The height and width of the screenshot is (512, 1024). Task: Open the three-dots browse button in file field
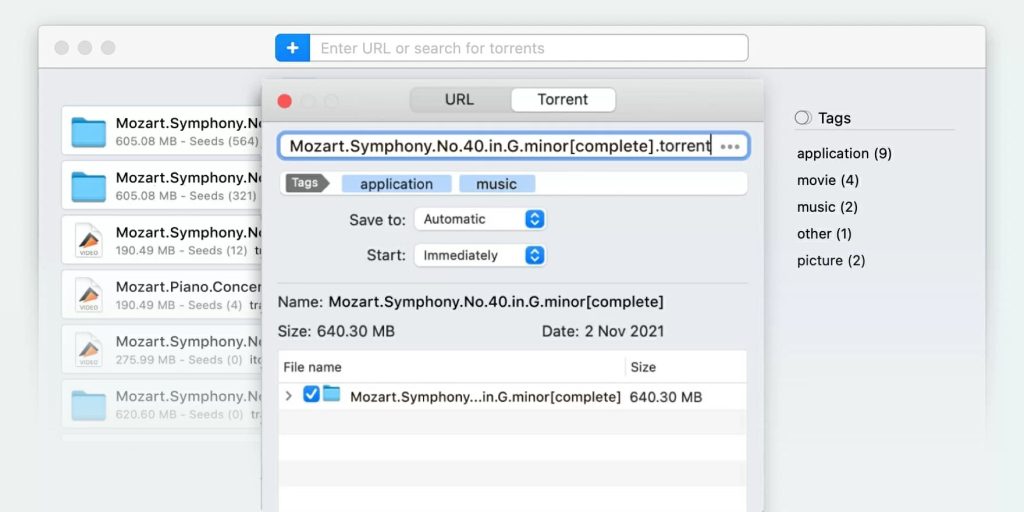(x=729, y=146)
